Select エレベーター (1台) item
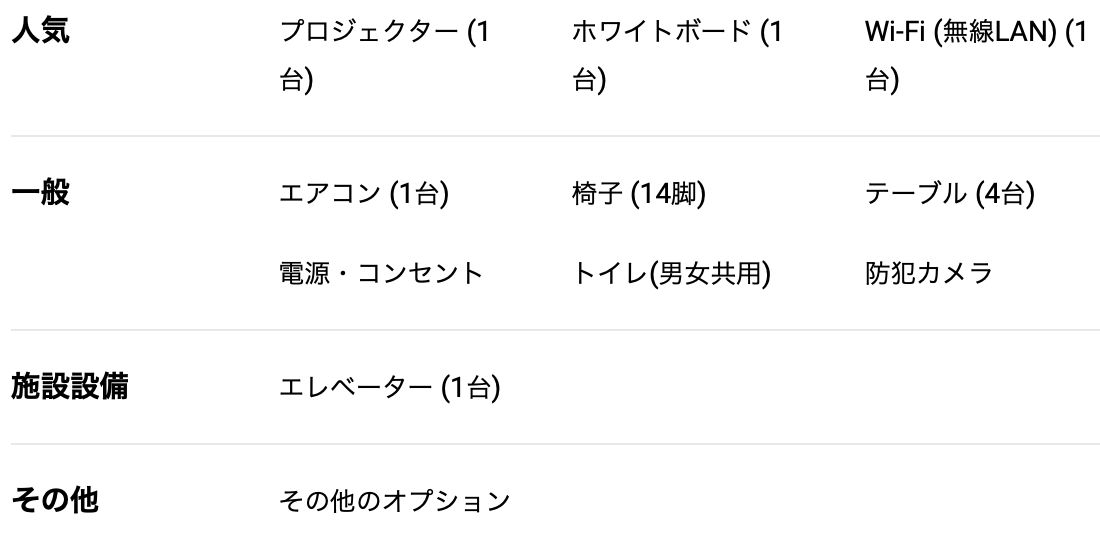 click(390, 387)
